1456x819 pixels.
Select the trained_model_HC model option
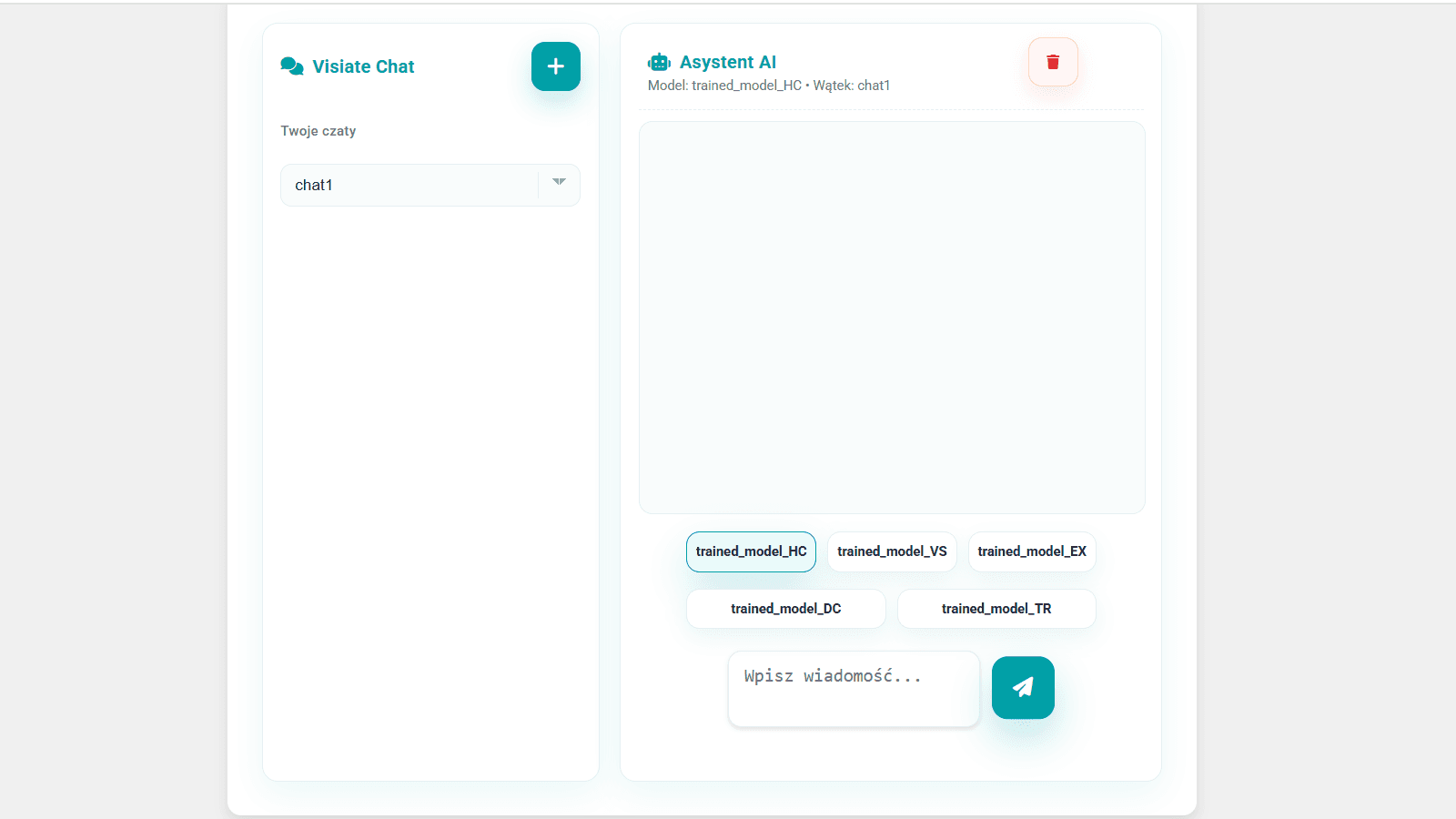[751, 551]
